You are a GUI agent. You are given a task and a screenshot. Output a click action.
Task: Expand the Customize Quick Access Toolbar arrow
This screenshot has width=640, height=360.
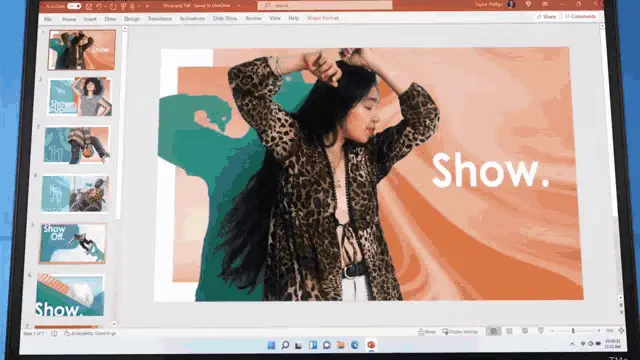click(x=147, y=7)
